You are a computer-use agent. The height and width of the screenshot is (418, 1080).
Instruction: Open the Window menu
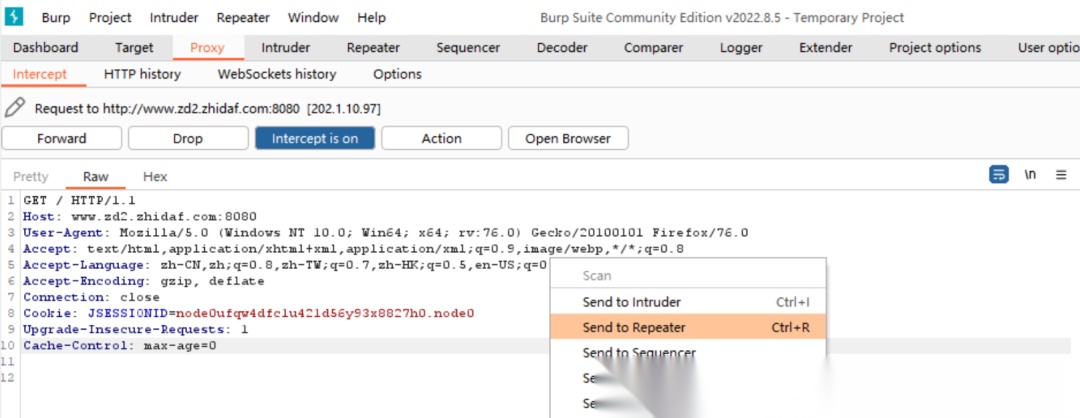313,17
